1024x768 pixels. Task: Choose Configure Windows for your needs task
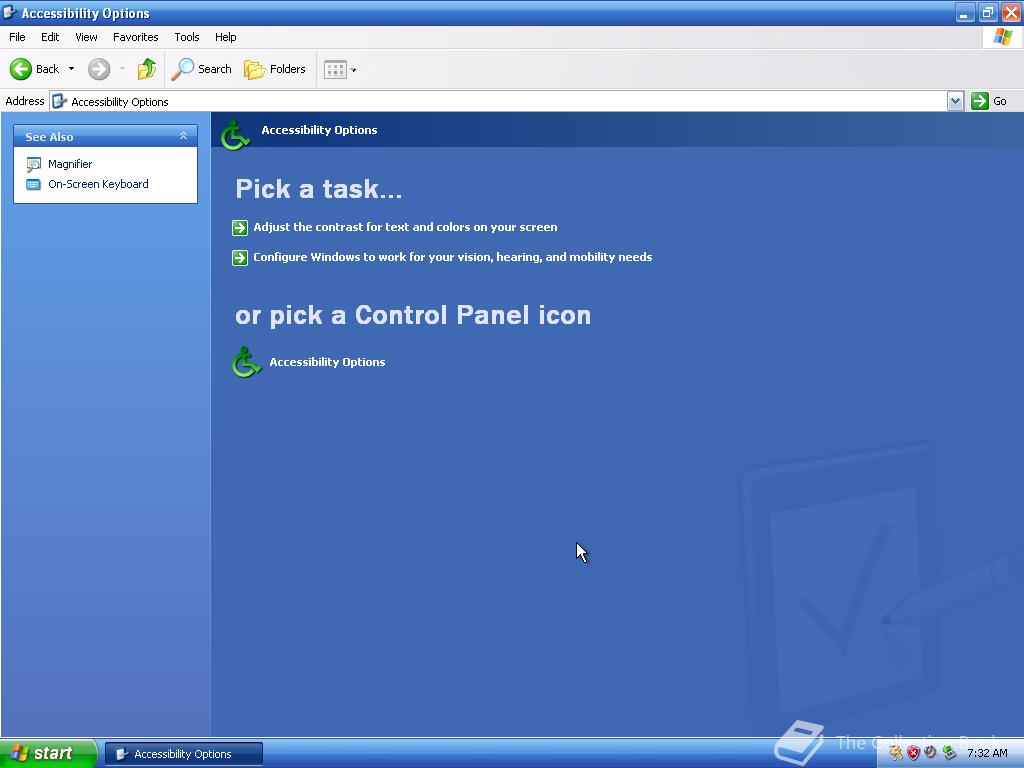click(x=453, y=257)
